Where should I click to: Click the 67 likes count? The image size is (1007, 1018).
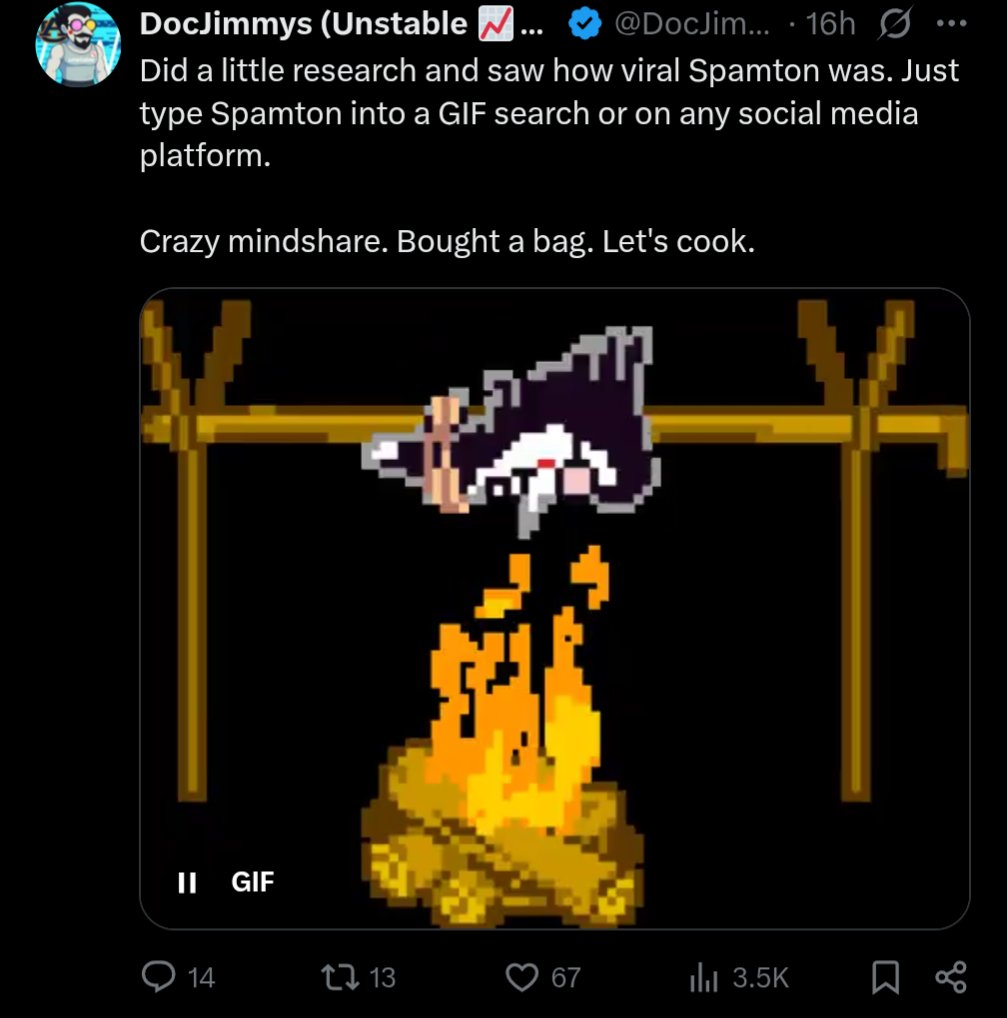tap(566, 978)
